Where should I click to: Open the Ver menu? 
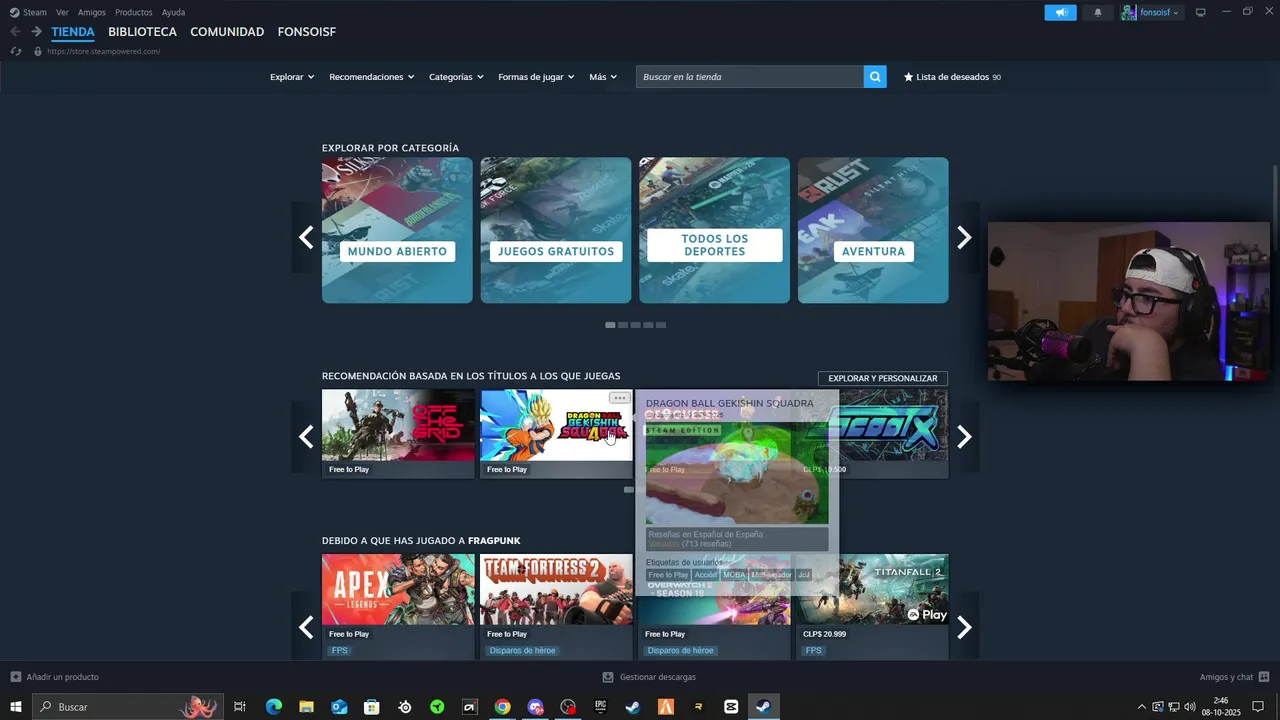[62, 12]
